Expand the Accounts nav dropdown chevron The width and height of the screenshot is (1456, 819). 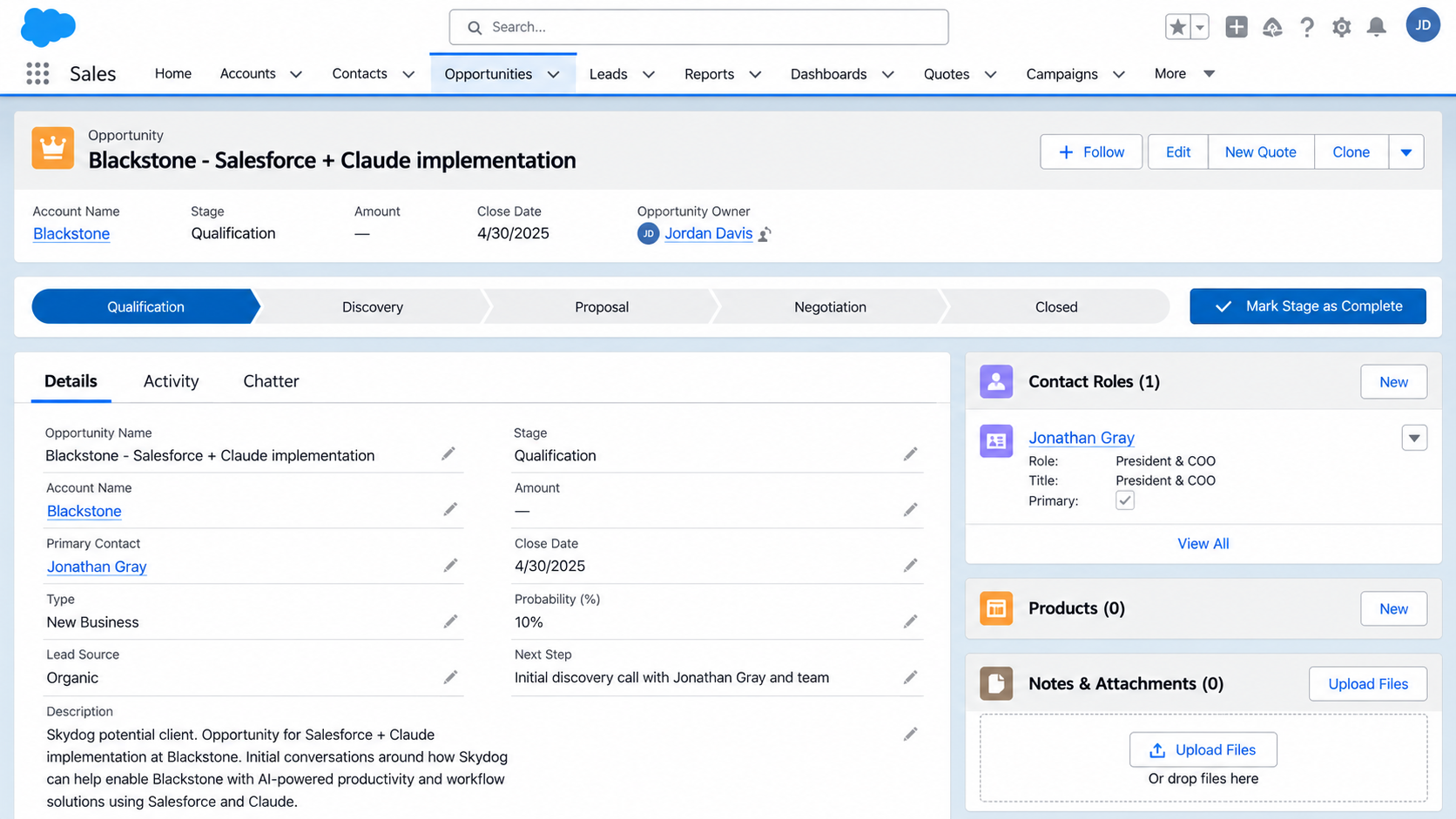point(296,74)
